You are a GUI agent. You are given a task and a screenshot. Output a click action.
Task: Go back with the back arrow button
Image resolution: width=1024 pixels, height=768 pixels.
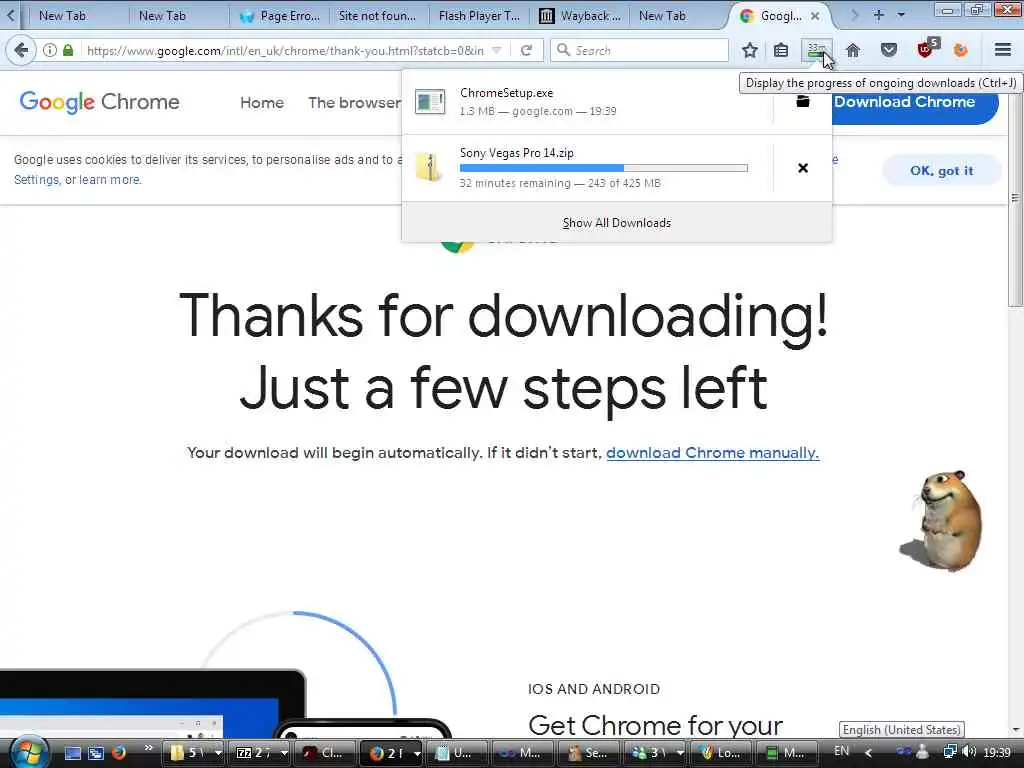click(21, 50)
